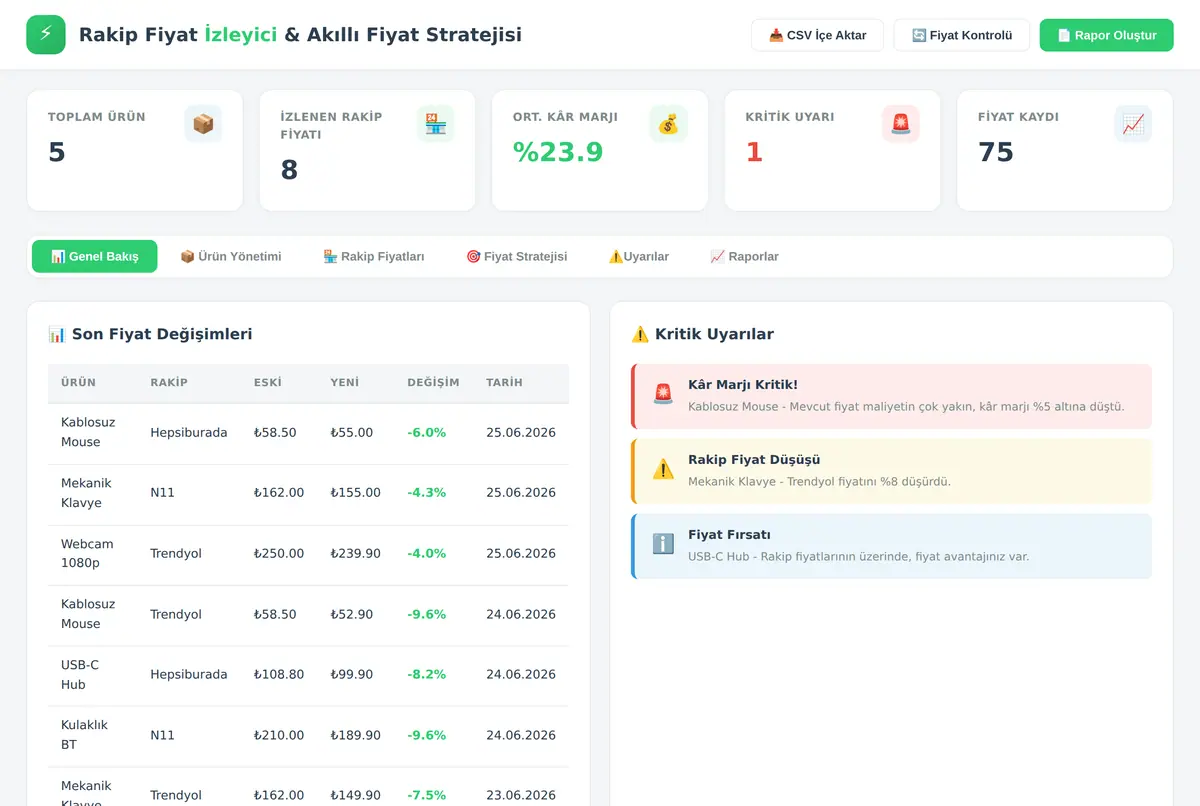The image size is (1200, 806).
Task: Click the Fiyat Fırsatı alert title
Action: click(x=729, y=535)
